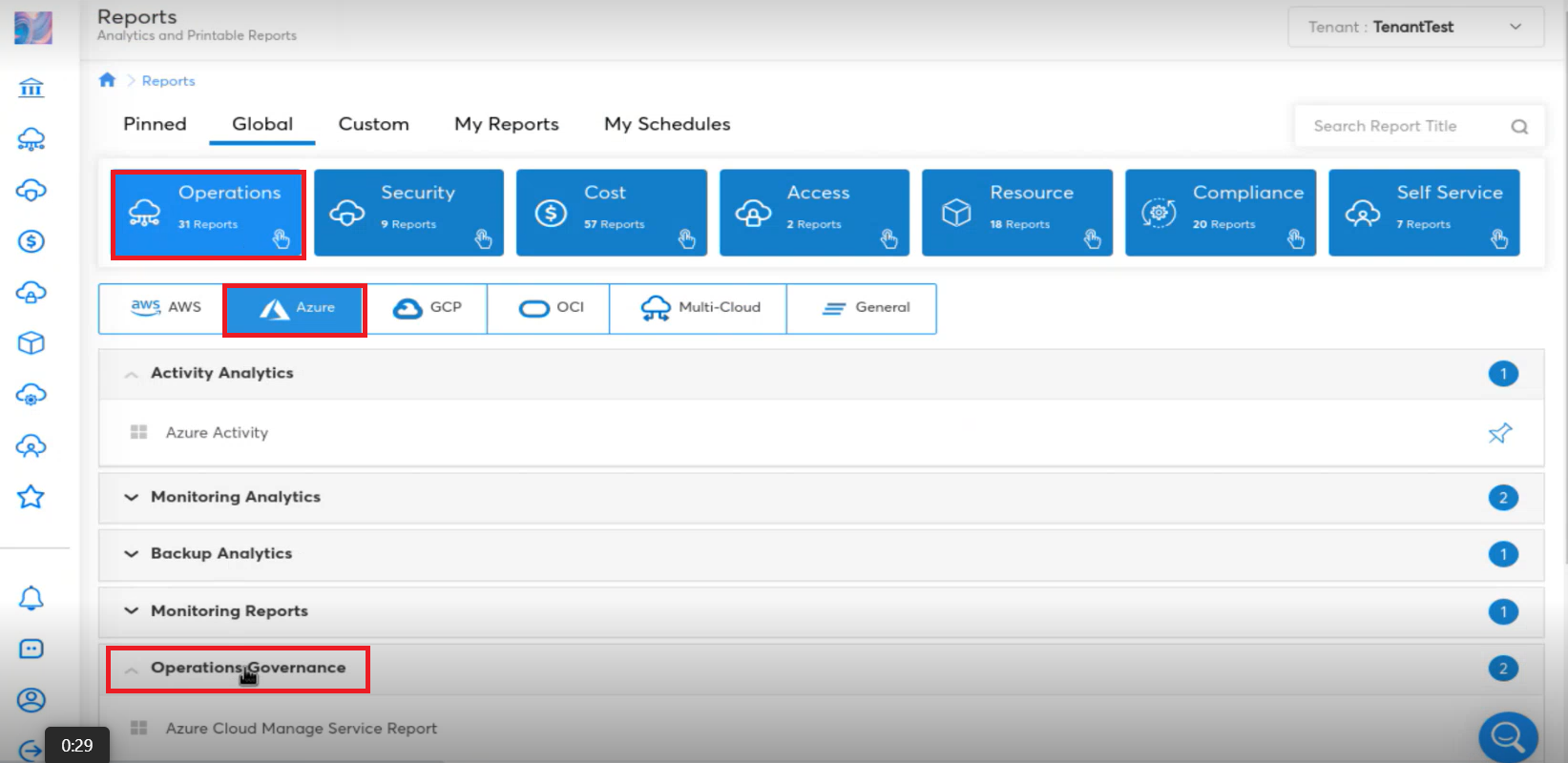The height and width of the screenshot is (763, 1568).
Task: Select the Azure provider tab
Action: [x=295, y=309]
